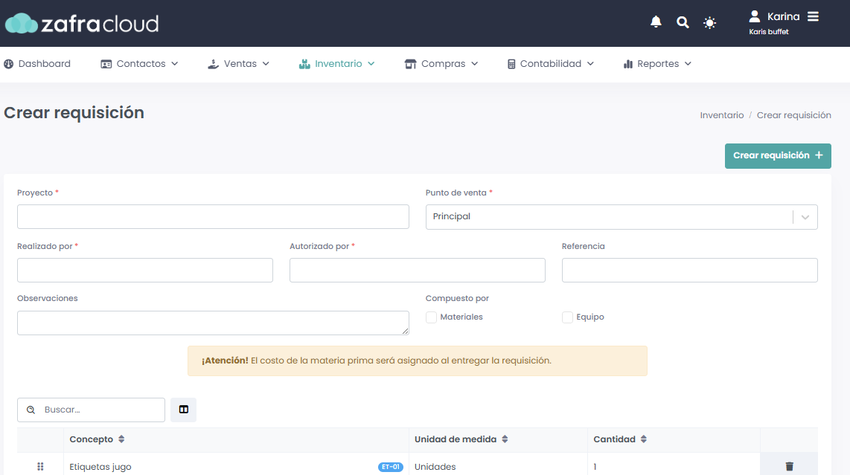Click the zafracloud logo
This screenshot has height=475, width=850.
pyautogui.click(x=82, y=23)
